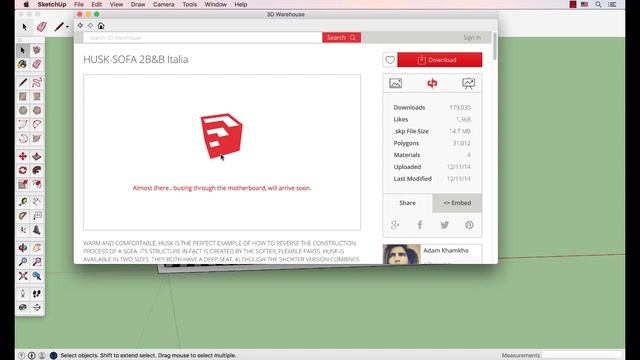Screen dimensions: 640x360
Task: Click the 3D Warehouse vertical scrollbar
Action: [x=495, y=46]
